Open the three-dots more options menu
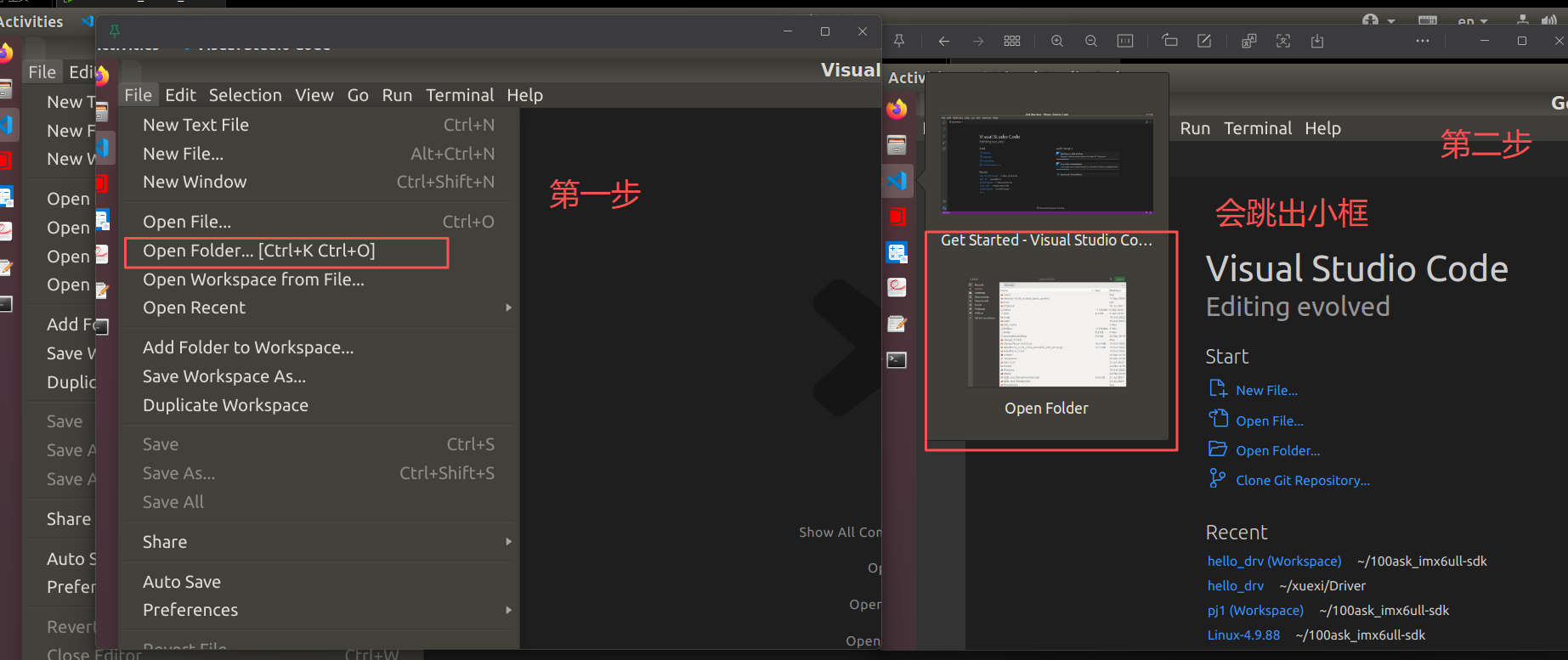The image size is (1568, 660). [x=1423, y=41]
